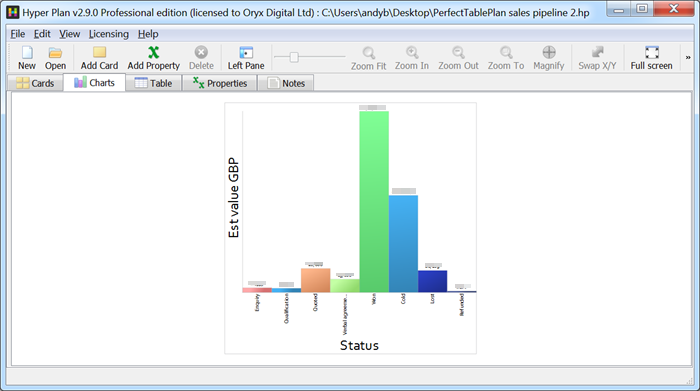Enter Full screen mode
The image size is (700, 391).
(x=651, y=58)
